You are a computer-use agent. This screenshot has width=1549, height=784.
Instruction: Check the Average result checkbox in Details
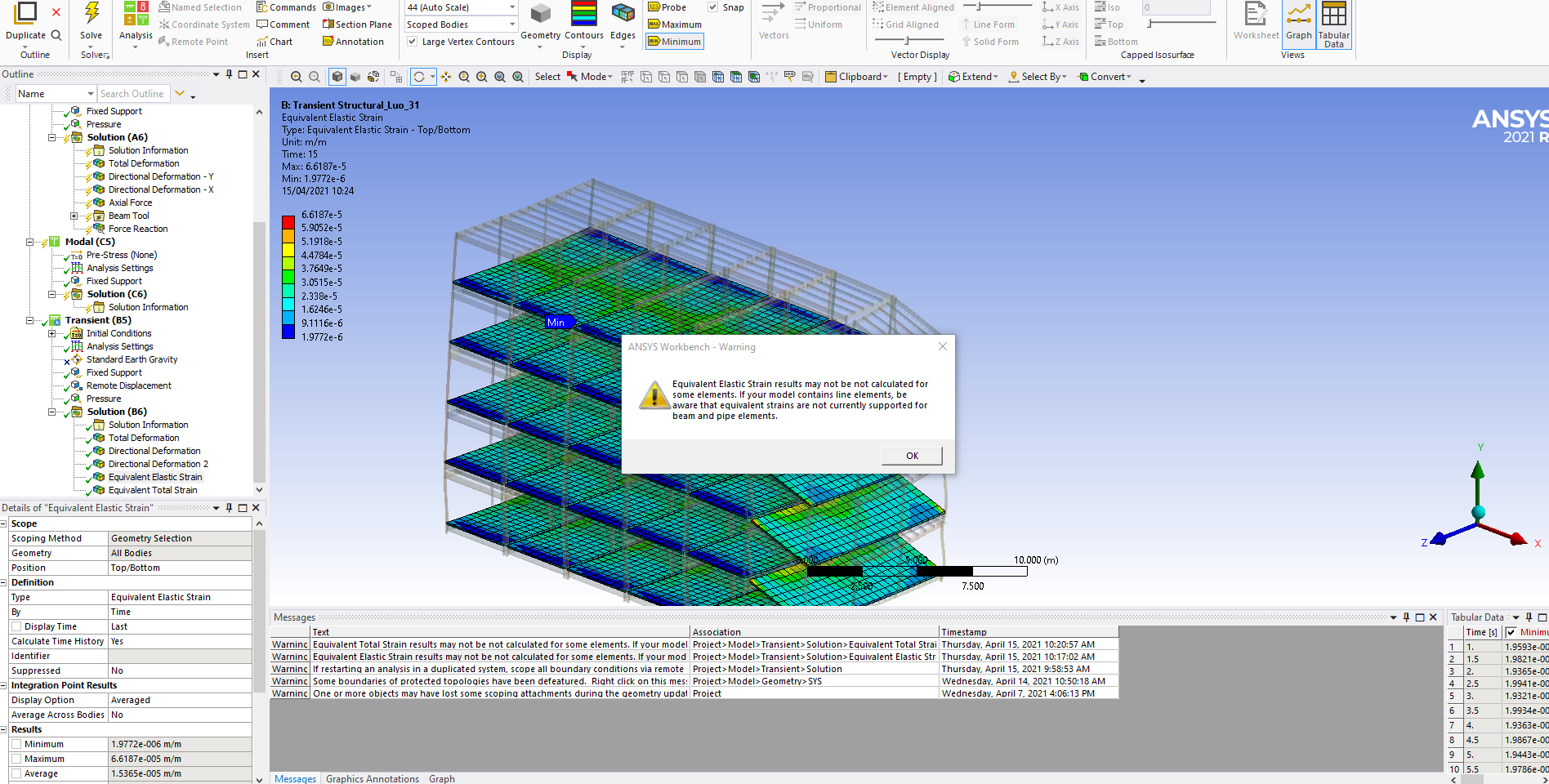coord(16,773)
